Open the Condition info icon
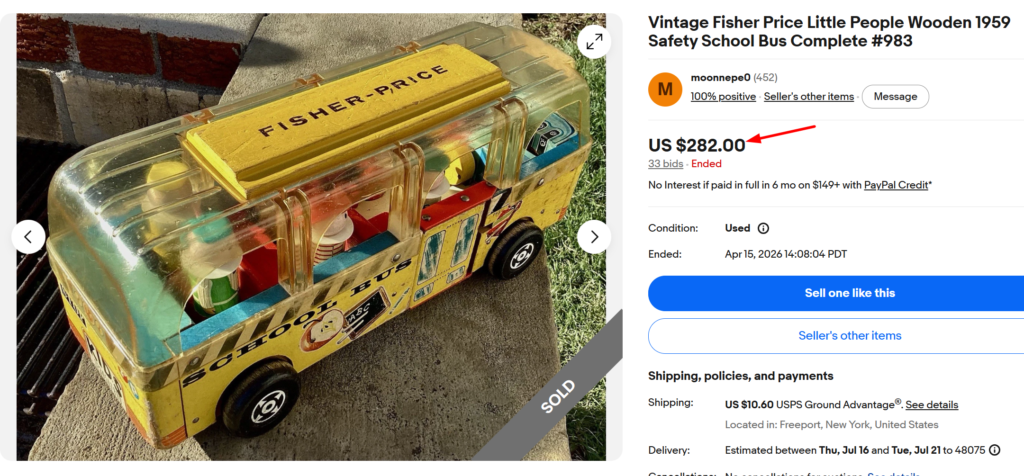The height and width of the screenshot is (476, 1024). point(763,229)
